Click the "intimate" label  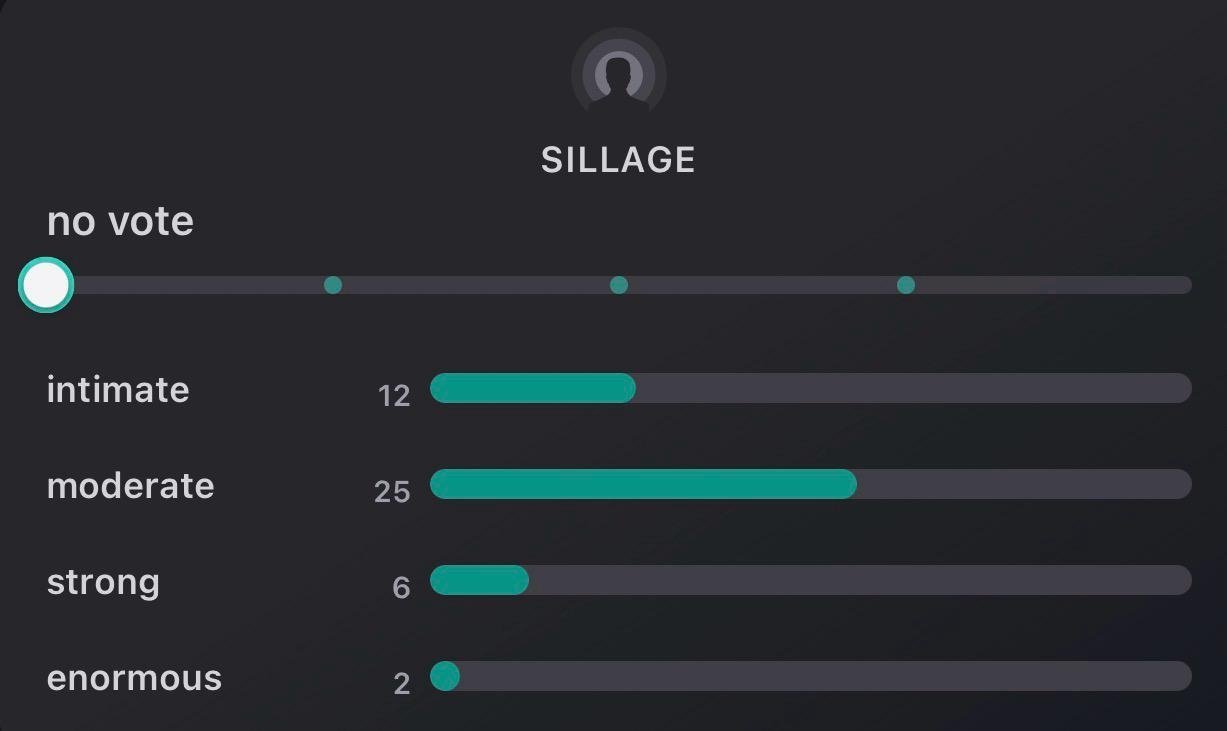tap(118, 389)
